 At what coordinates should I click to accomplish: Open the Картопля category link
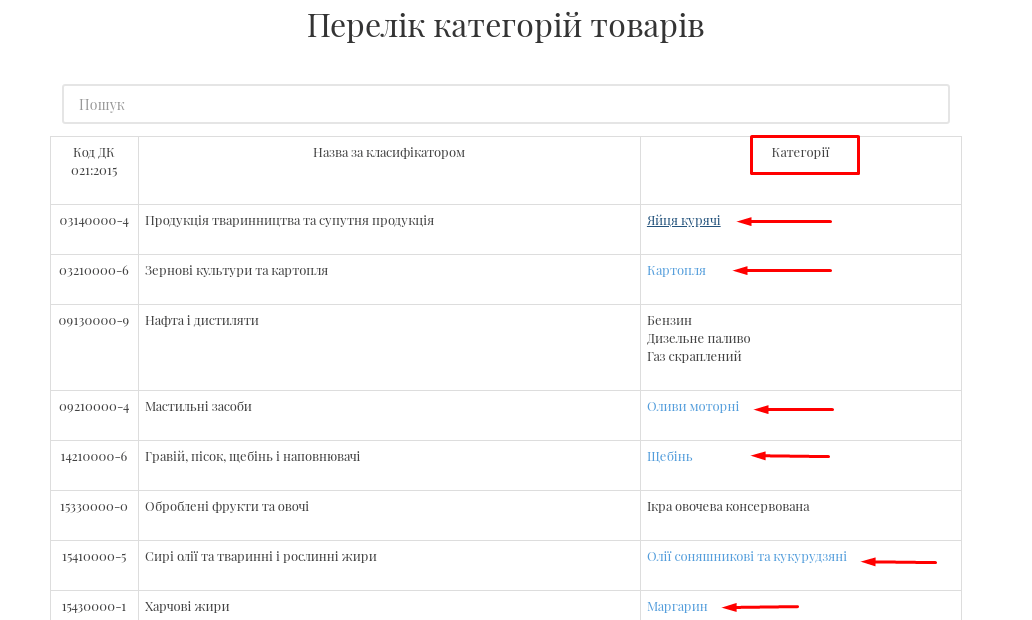pos(676,270)
